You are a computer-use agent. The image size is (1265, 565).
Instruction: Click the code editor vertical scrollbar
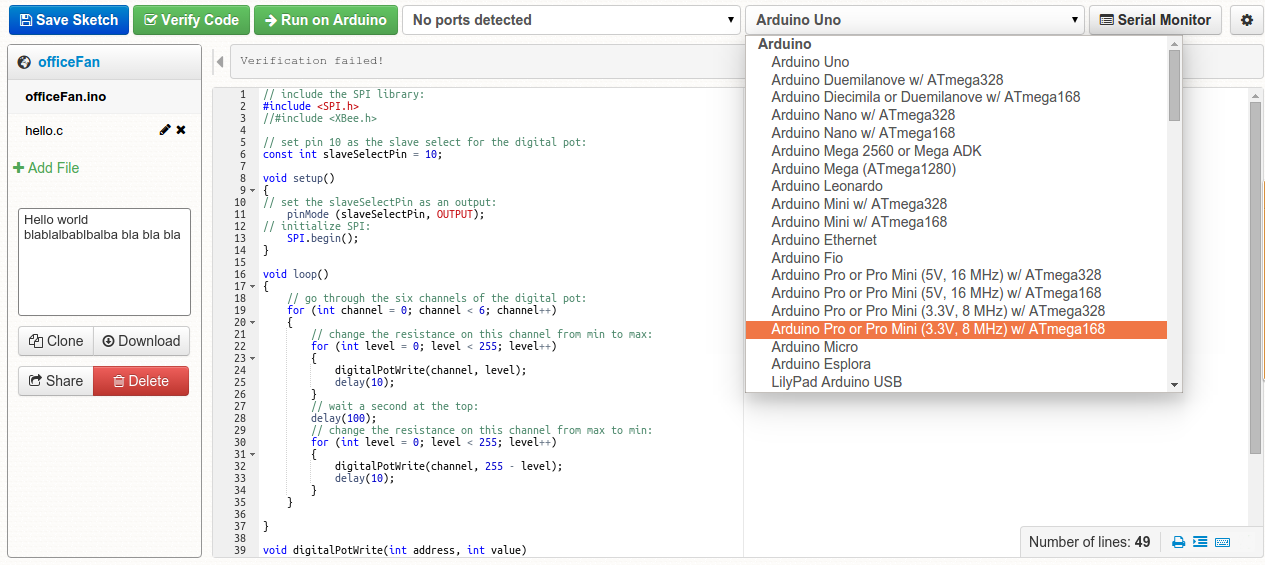coord(1256,278)
